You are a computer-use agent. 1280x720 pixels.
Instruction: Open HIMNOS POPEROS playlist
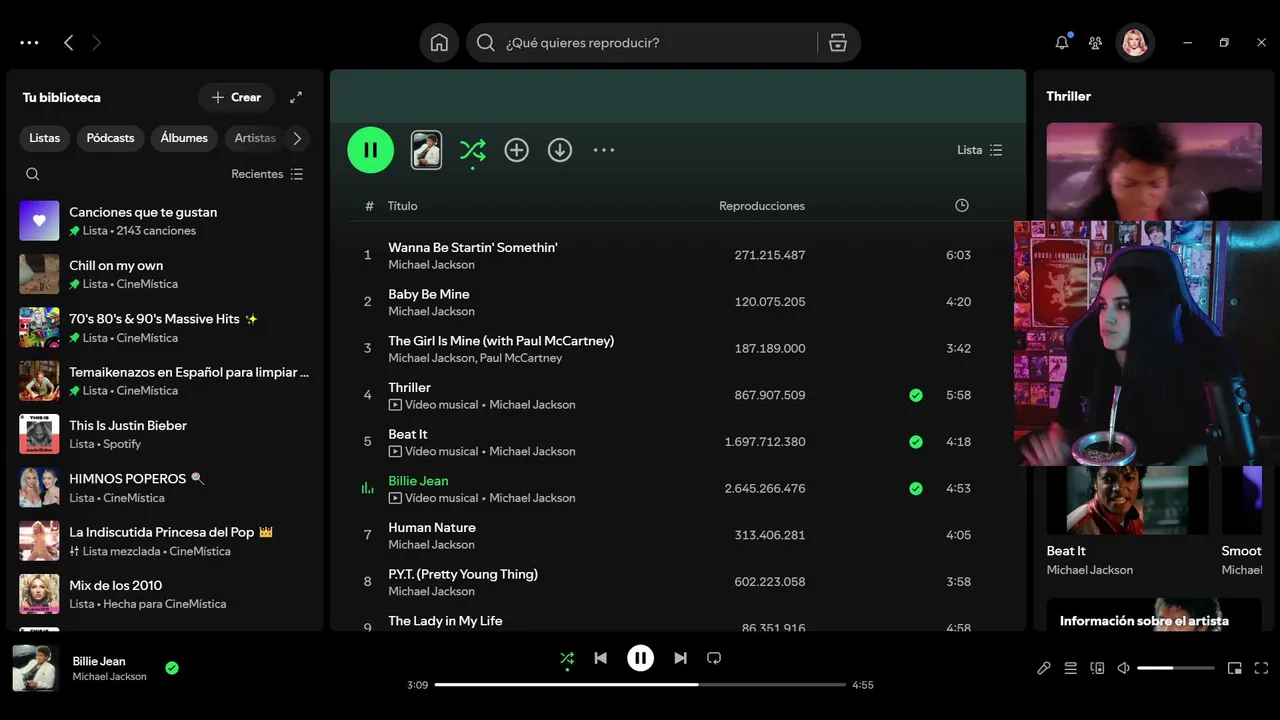[x=165, y=487]
